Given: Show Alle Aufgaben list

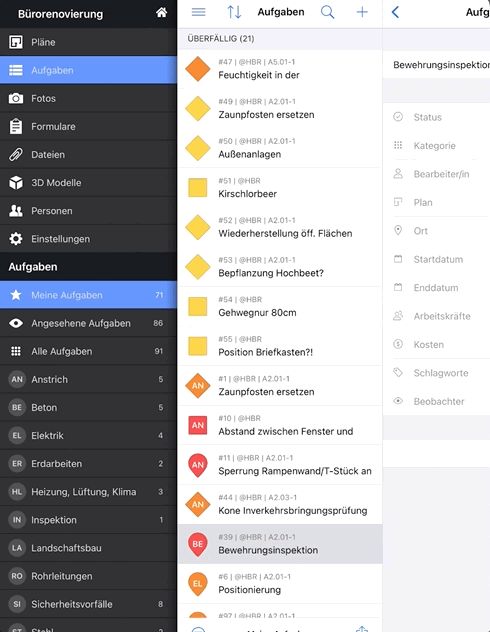Looking at the screenshot, I should [x=88, y=351].
